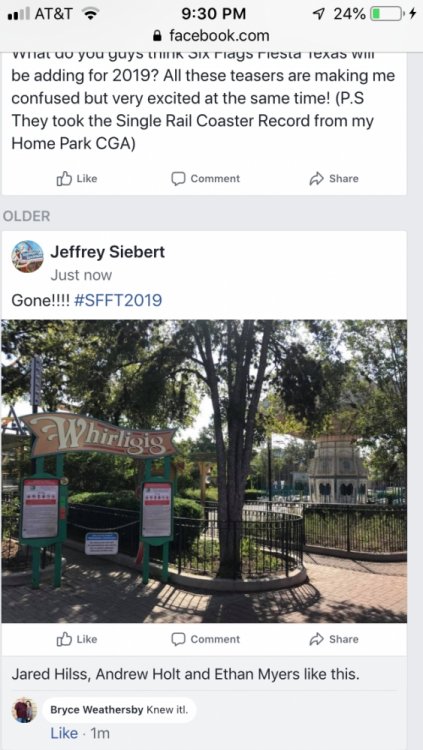Viewport: 423px width, 750px height.
Task: Like Bryce Weathersby's comment
Action: click(64, 733)
